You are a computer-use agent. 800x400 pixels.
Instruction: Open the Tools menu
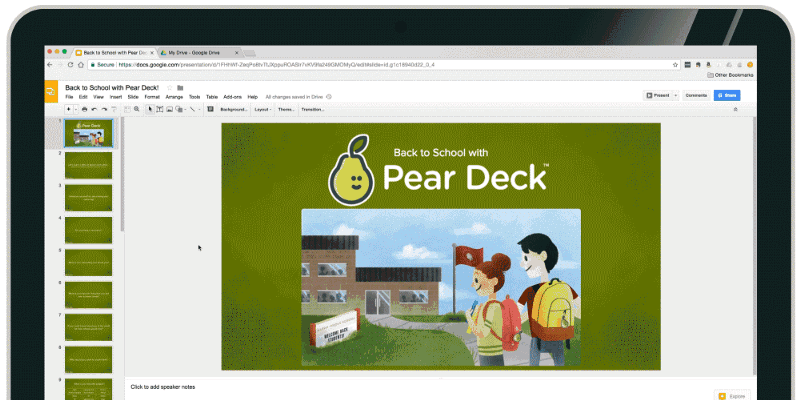point(194,97)
